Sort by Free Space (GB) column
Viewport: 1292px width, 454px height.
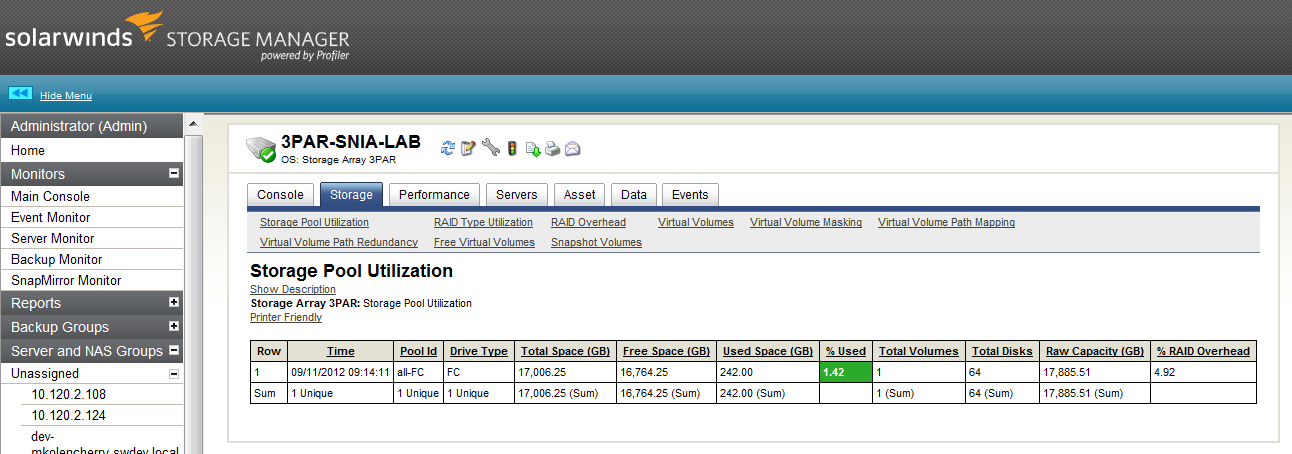(x=667, y=351)
